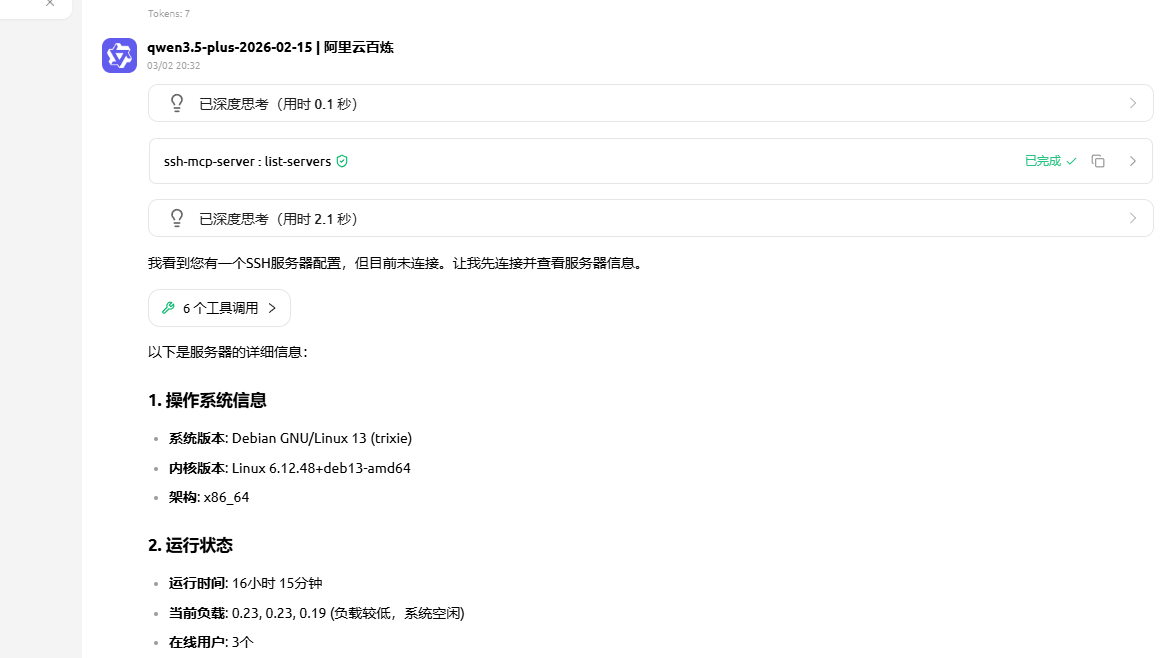Close the left panel with the X icon
The image size is (1162, 658).
[x=50, y=3]
